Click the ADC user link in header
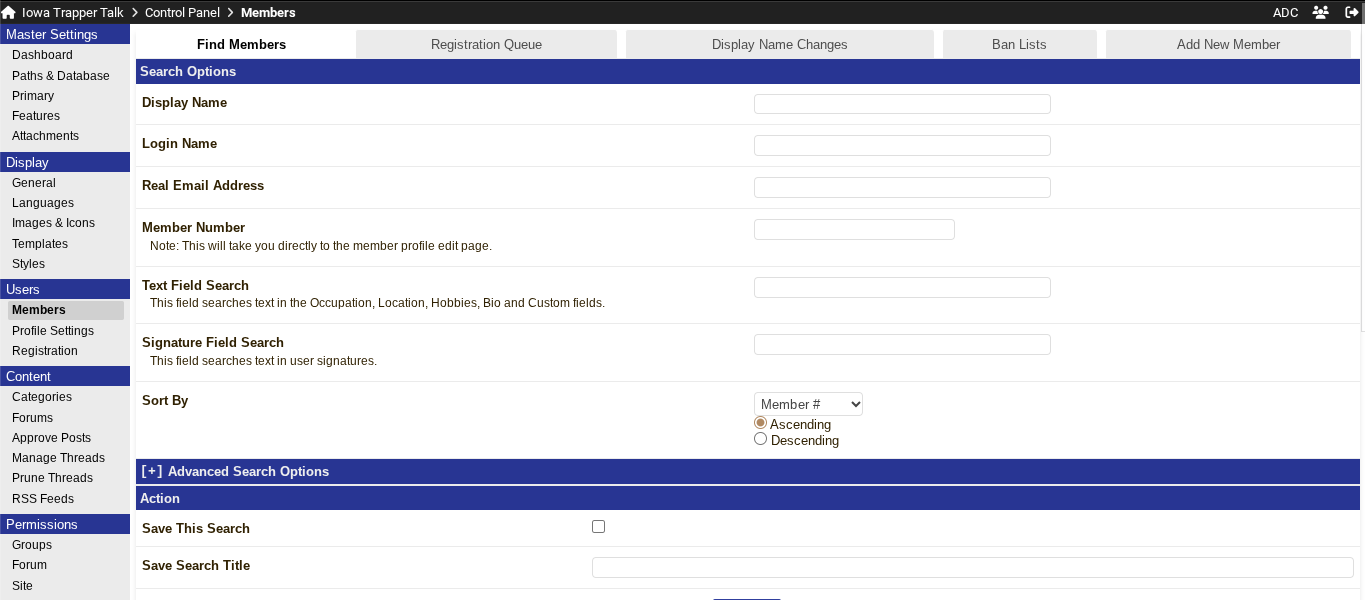The image size is (1365, 600). coord(1285,13)
